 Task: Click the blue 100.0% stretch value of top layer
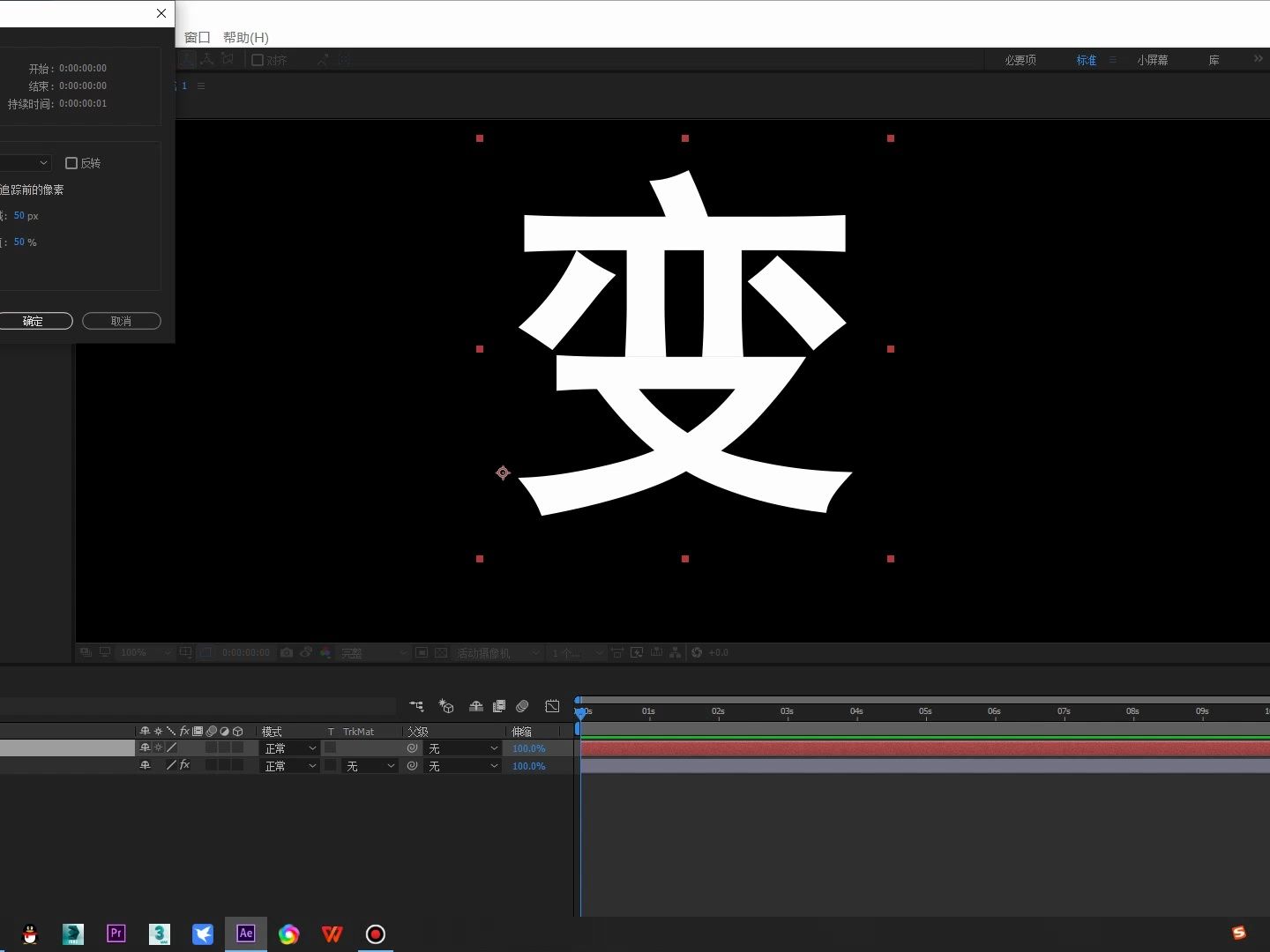(x=528, y=747)
